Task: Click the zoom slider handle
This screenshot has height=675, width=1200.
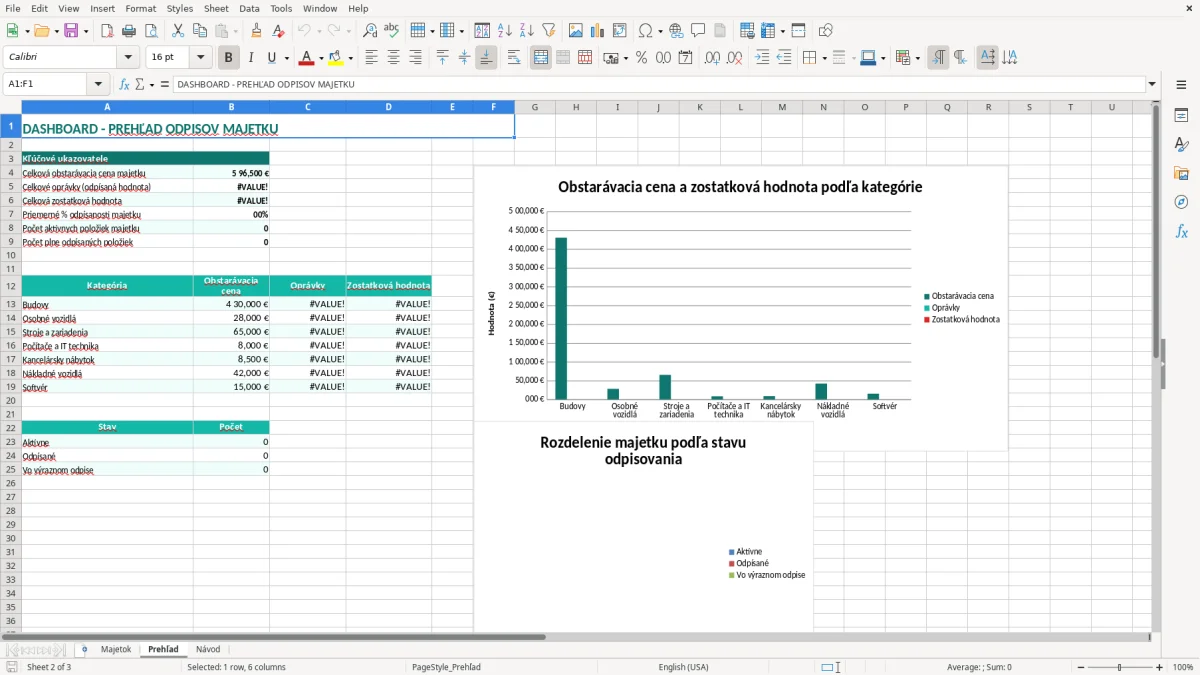Action: [x=1120, y=667]
